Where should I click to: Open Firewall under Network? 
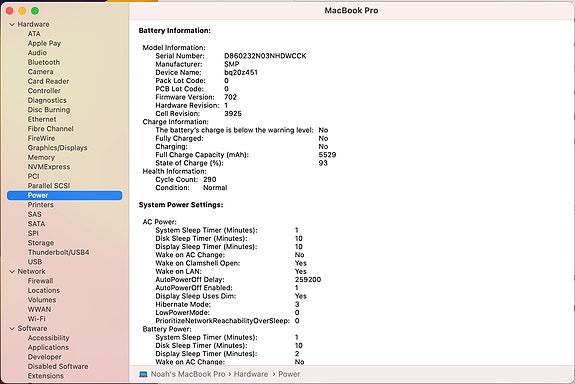tap(40, 281)
